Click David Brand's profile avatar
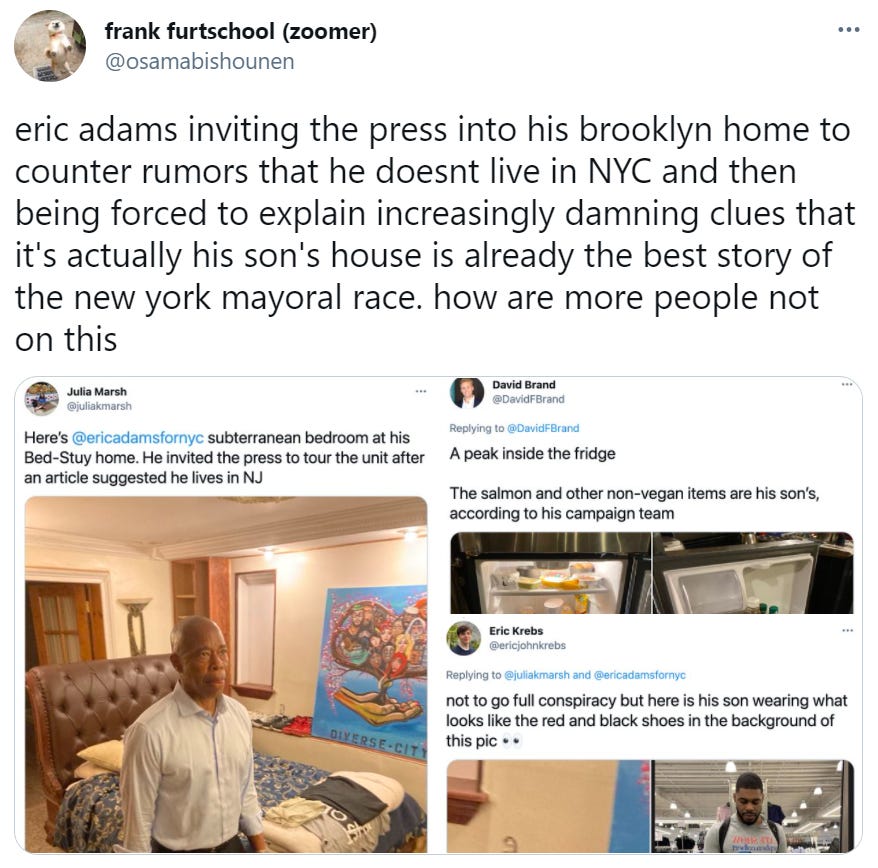Viewport: 878px width, 868px height. [466, 393]
